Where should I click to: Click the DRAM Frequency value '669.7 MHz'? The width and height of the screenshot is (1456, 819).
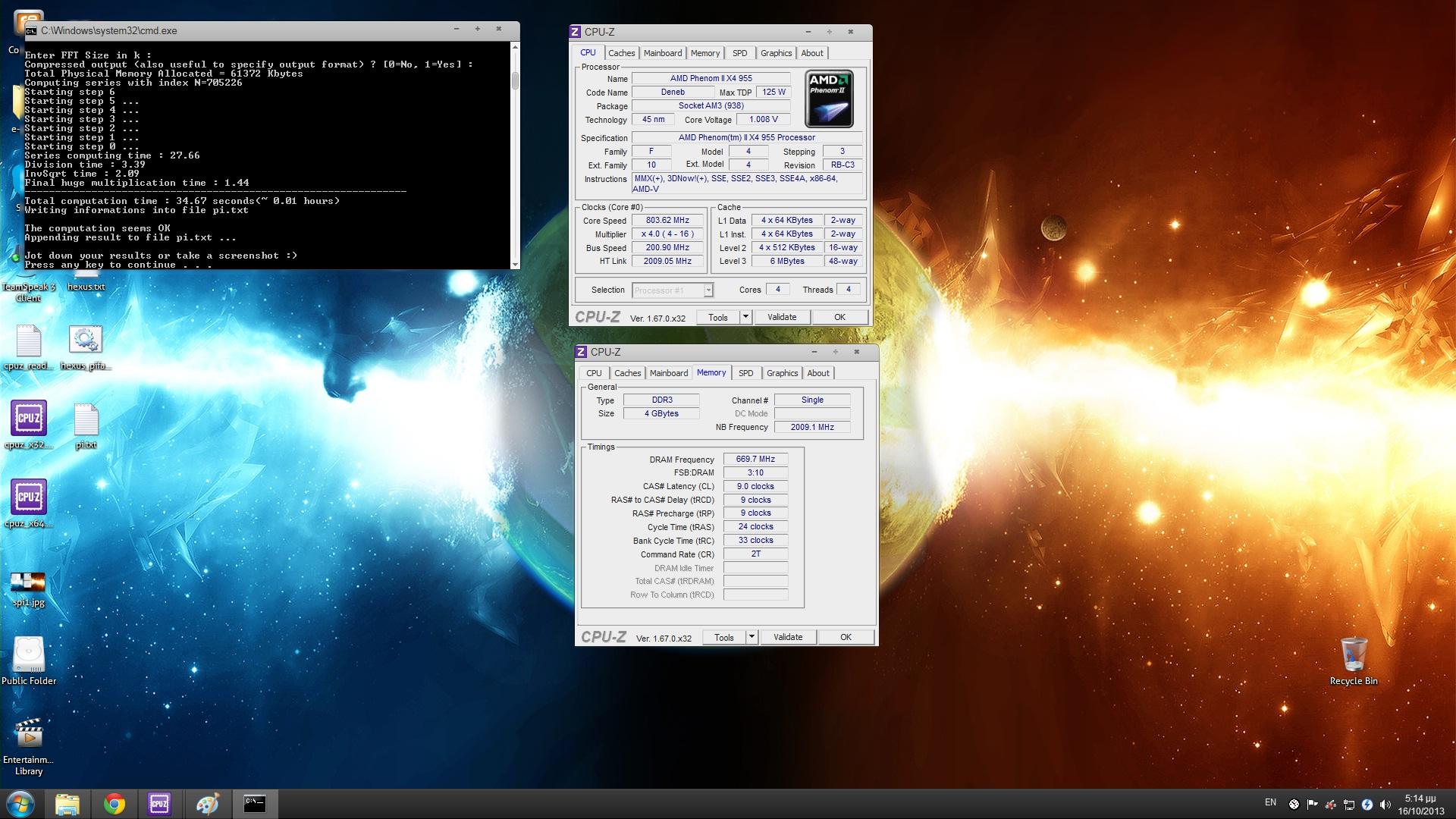pos(755,459)
